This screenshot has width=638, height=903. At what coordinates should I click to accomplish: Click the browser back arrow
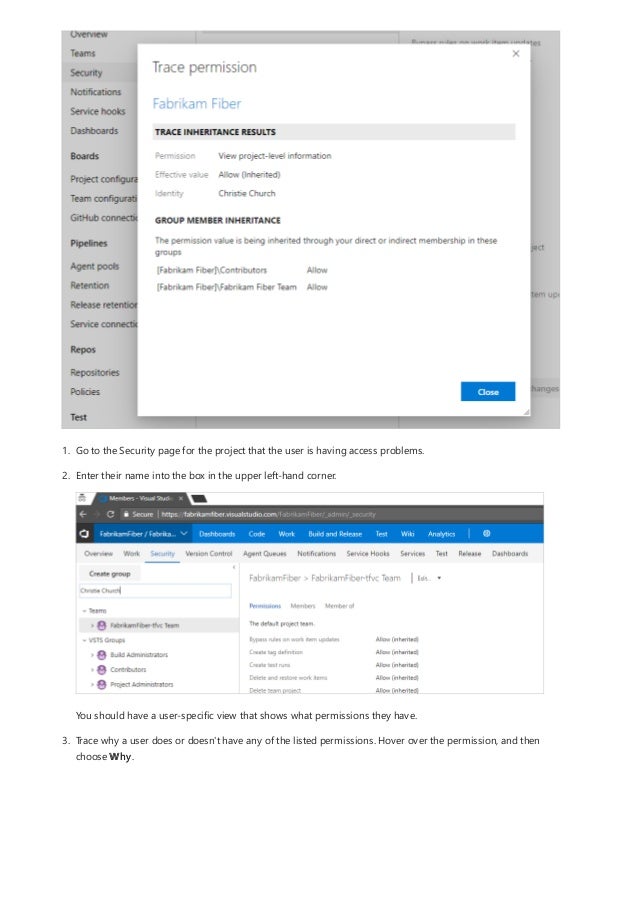click(x=83, y=514)
